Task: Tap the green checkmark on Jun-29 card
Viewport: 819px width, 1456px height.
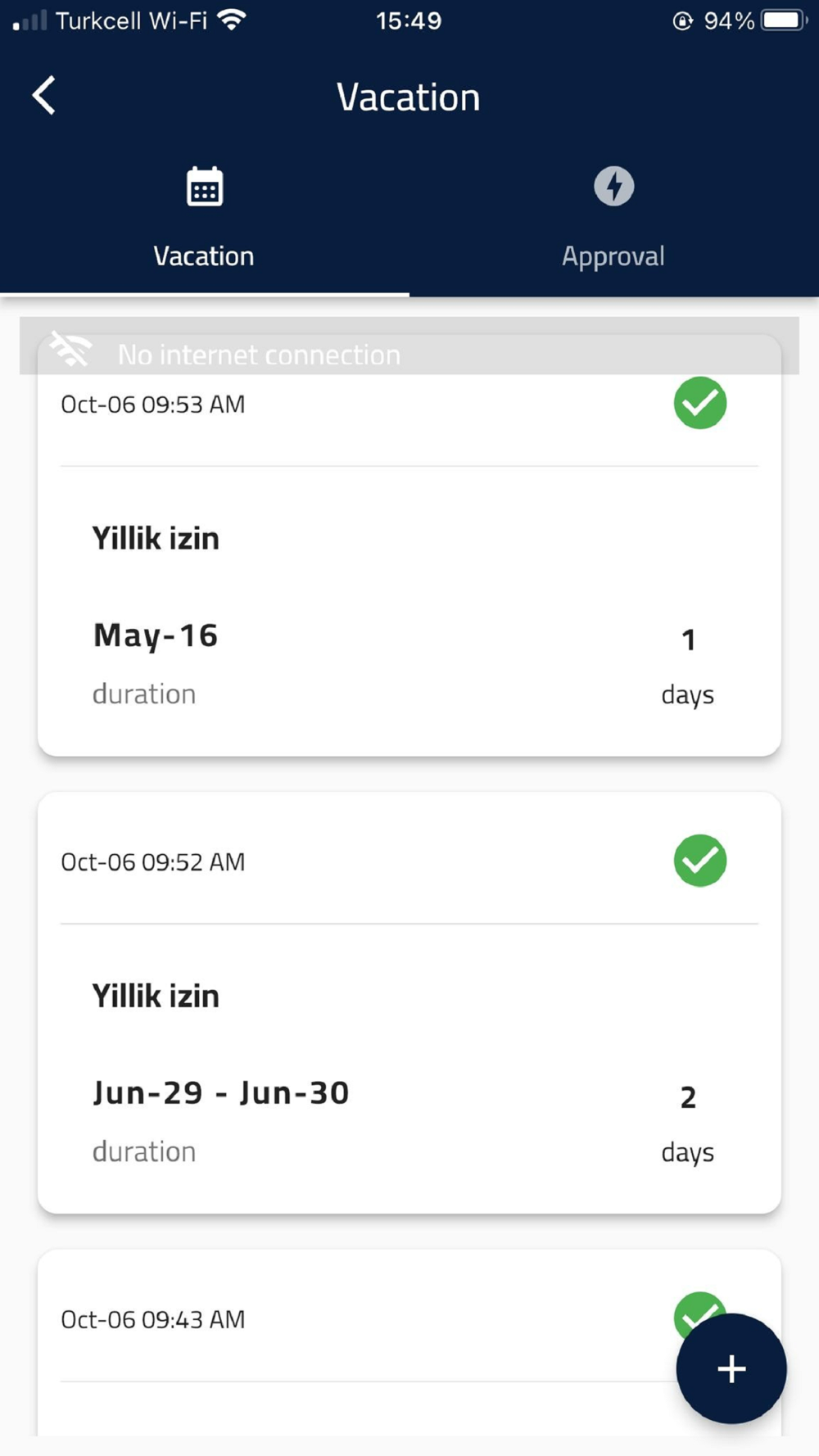Action: pos(699,861)
